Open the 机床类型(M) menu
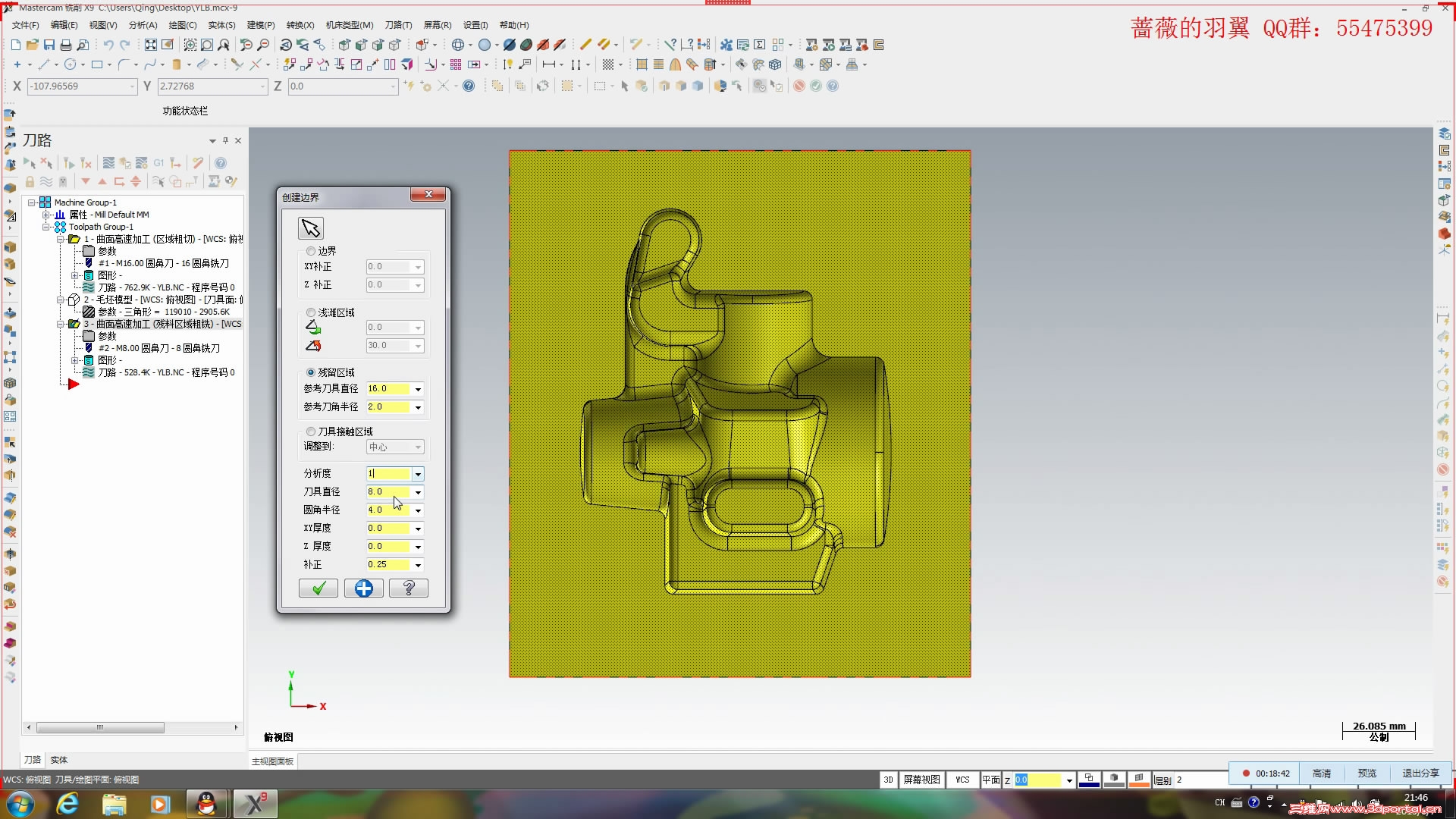Image resolution: width=1456 pixels, height=819 pixels. click(350, 25)
